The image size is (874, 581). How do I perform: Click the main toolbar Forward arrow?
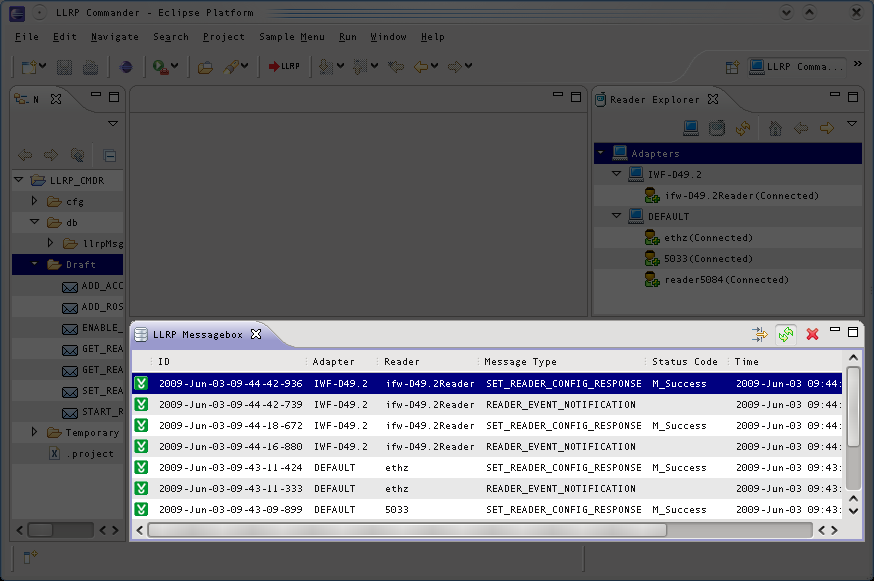pyautogui.click(x=455, y=67)
